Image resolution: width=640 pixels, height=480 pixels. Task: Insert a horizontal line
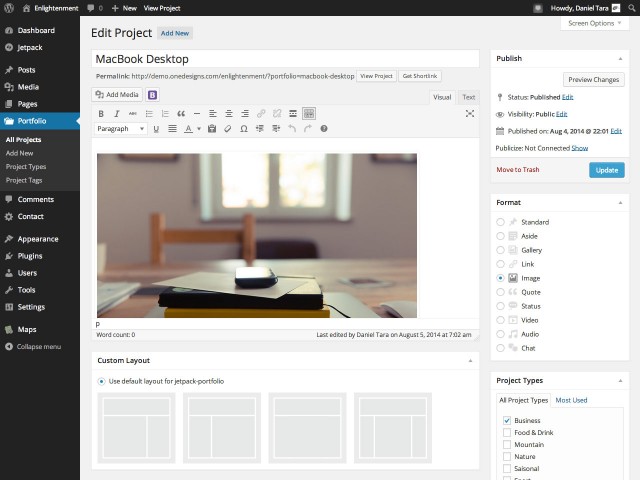(197, 114)
